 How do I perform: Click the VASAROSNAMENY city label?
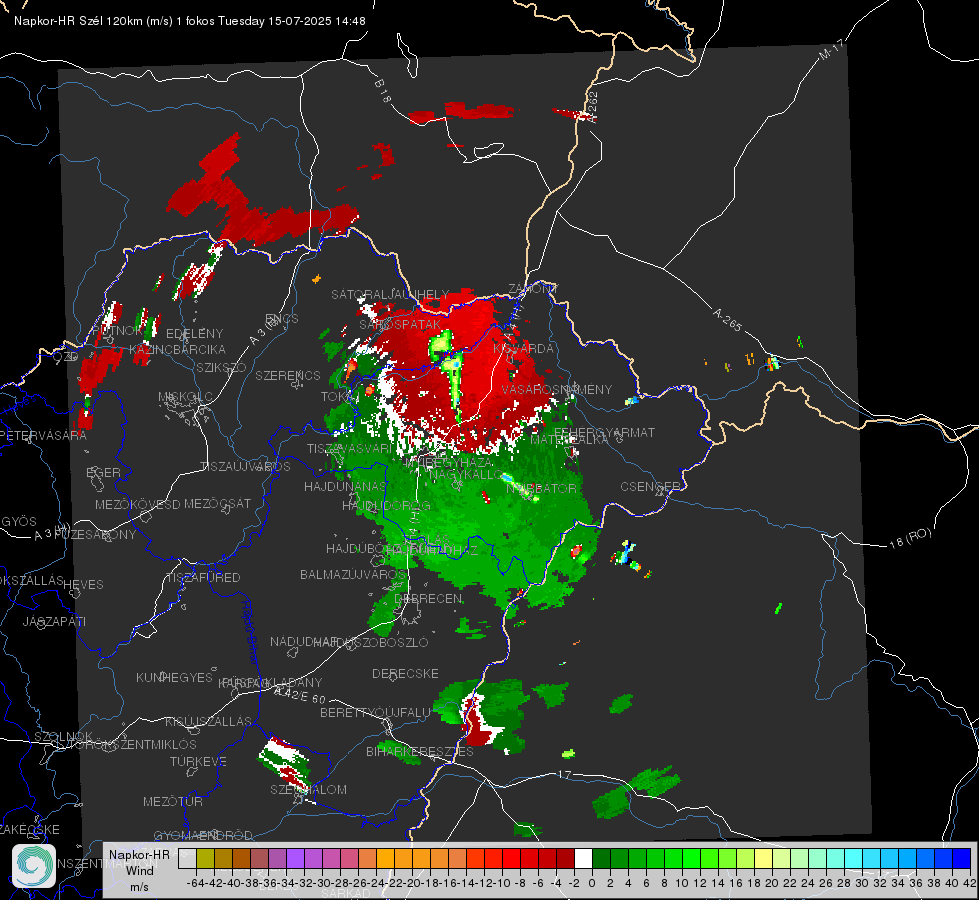tap(557, 389)
